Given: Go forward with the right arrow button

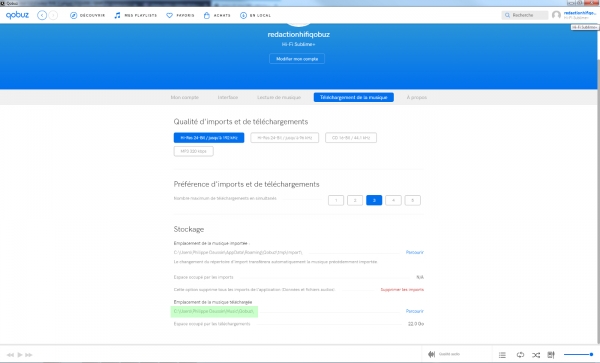Looking at the screenshot, I should 53,15.
